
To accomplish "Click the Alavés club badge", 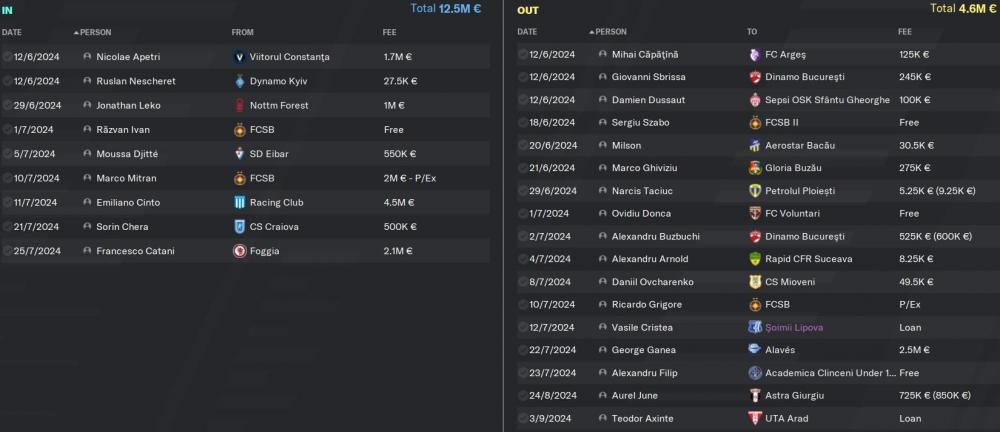I will pyautogui.click(x=755, y=350).
